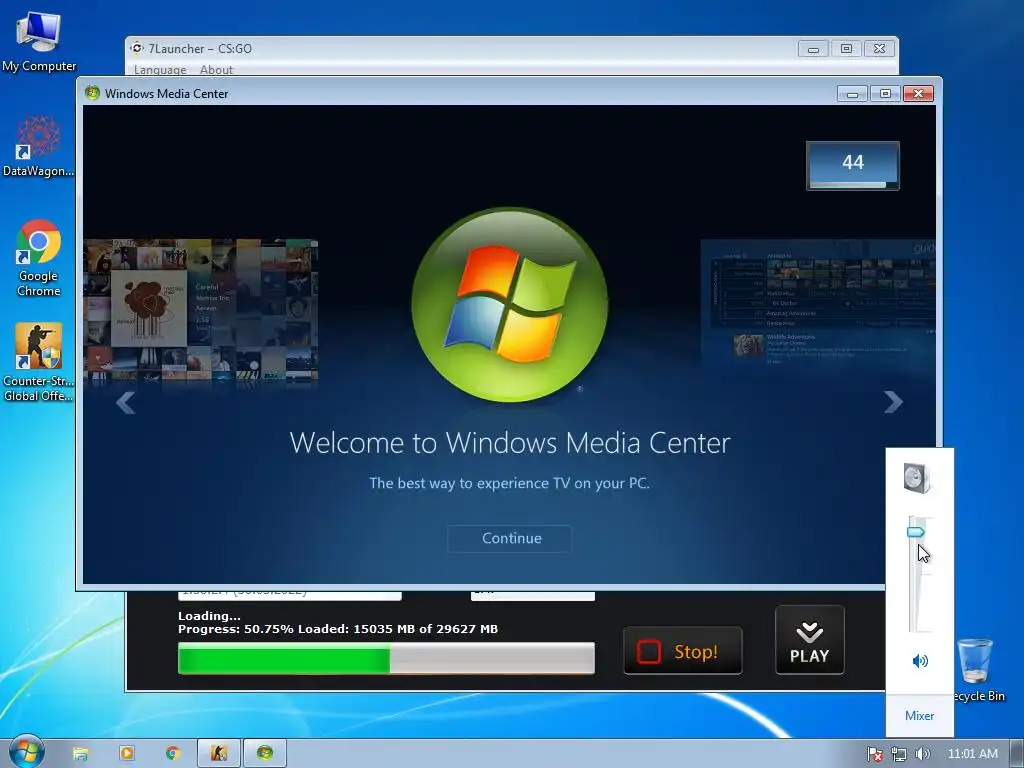Open Windows Explorer from taskbar
Screen dimensions: 1024x768
pos(80,753)
